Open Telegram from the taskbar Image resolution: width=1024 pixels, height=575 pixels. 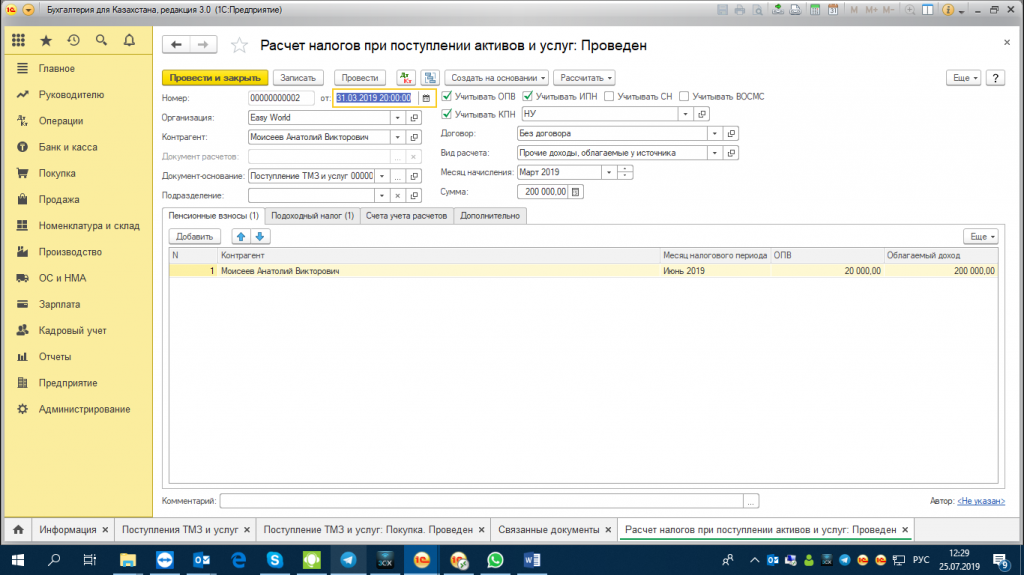click(x=348, y=560)
